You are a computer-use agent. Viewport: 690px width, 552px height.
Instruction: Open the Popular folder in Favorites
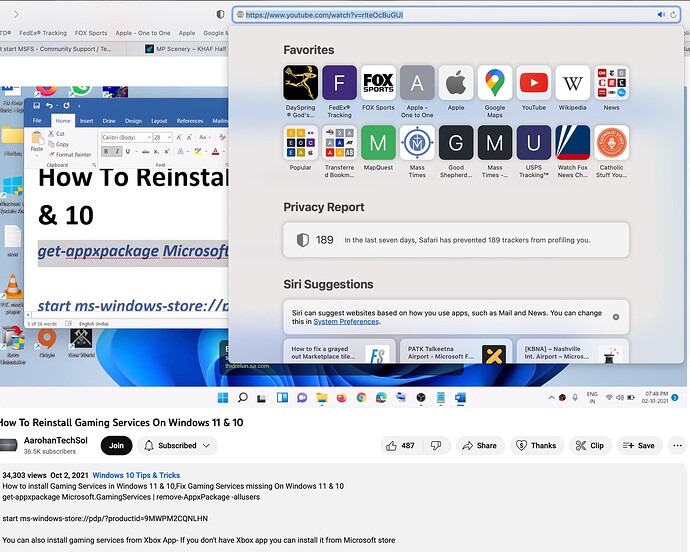click(x=301, y=143)
